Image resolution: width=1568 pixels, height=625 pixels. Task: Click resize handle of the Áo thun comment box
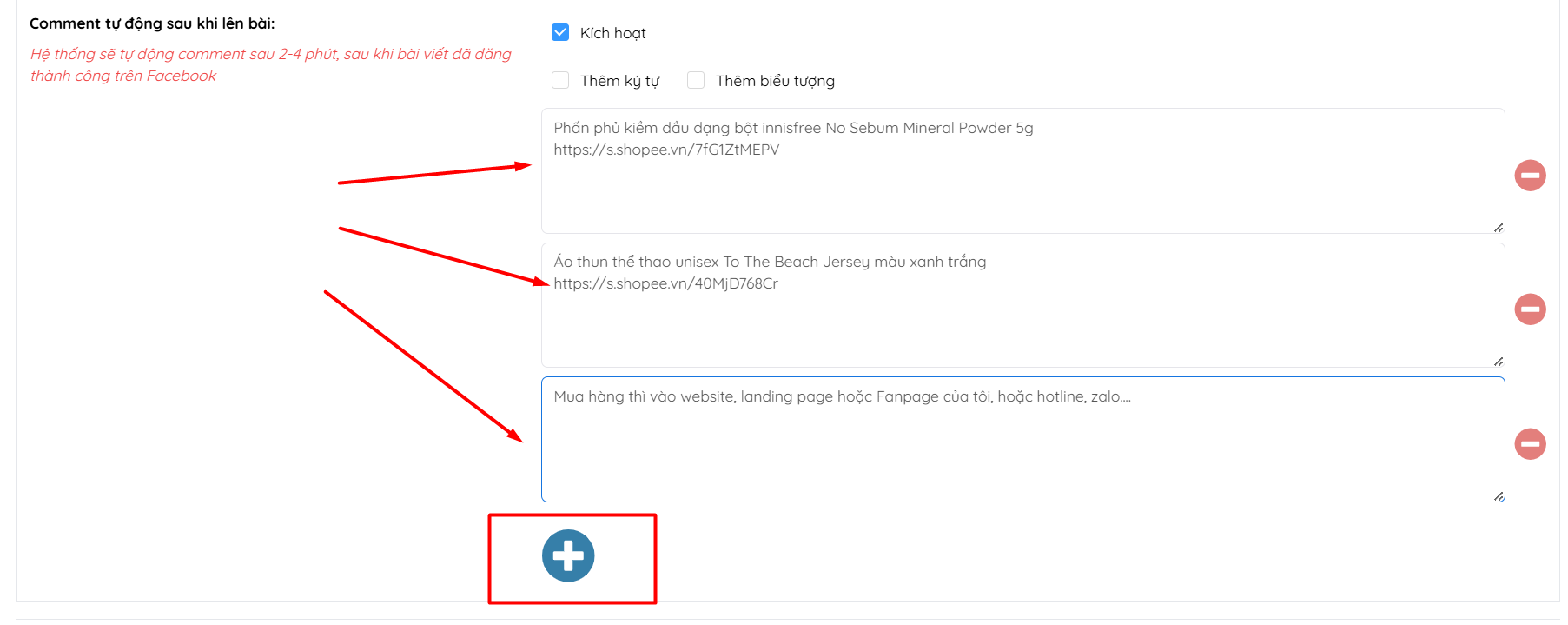pos(1499,361)
